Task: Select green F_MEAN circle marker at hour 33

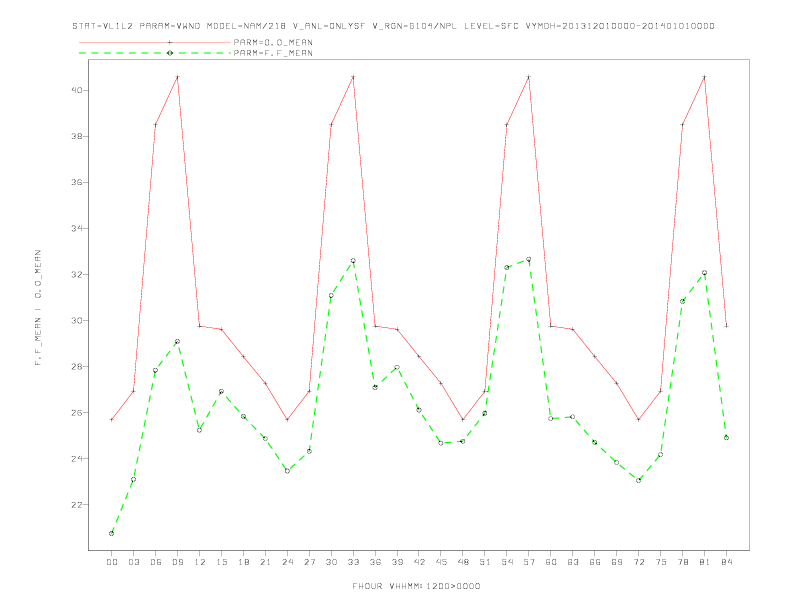Action: [353, 261]
